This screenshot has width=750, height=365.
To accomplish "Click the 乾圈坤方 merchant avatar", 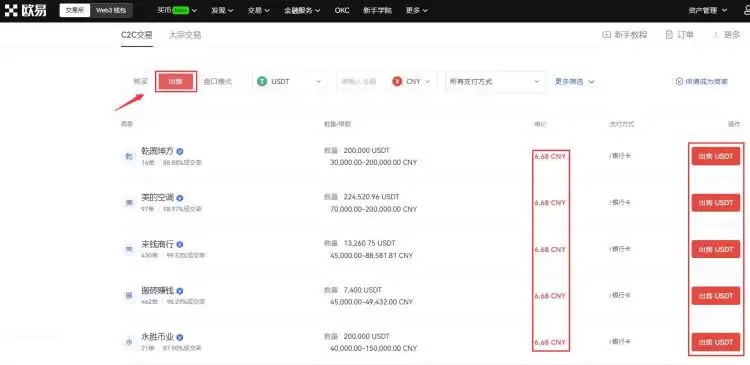I will pyautogui.click(x=129, y=156).
